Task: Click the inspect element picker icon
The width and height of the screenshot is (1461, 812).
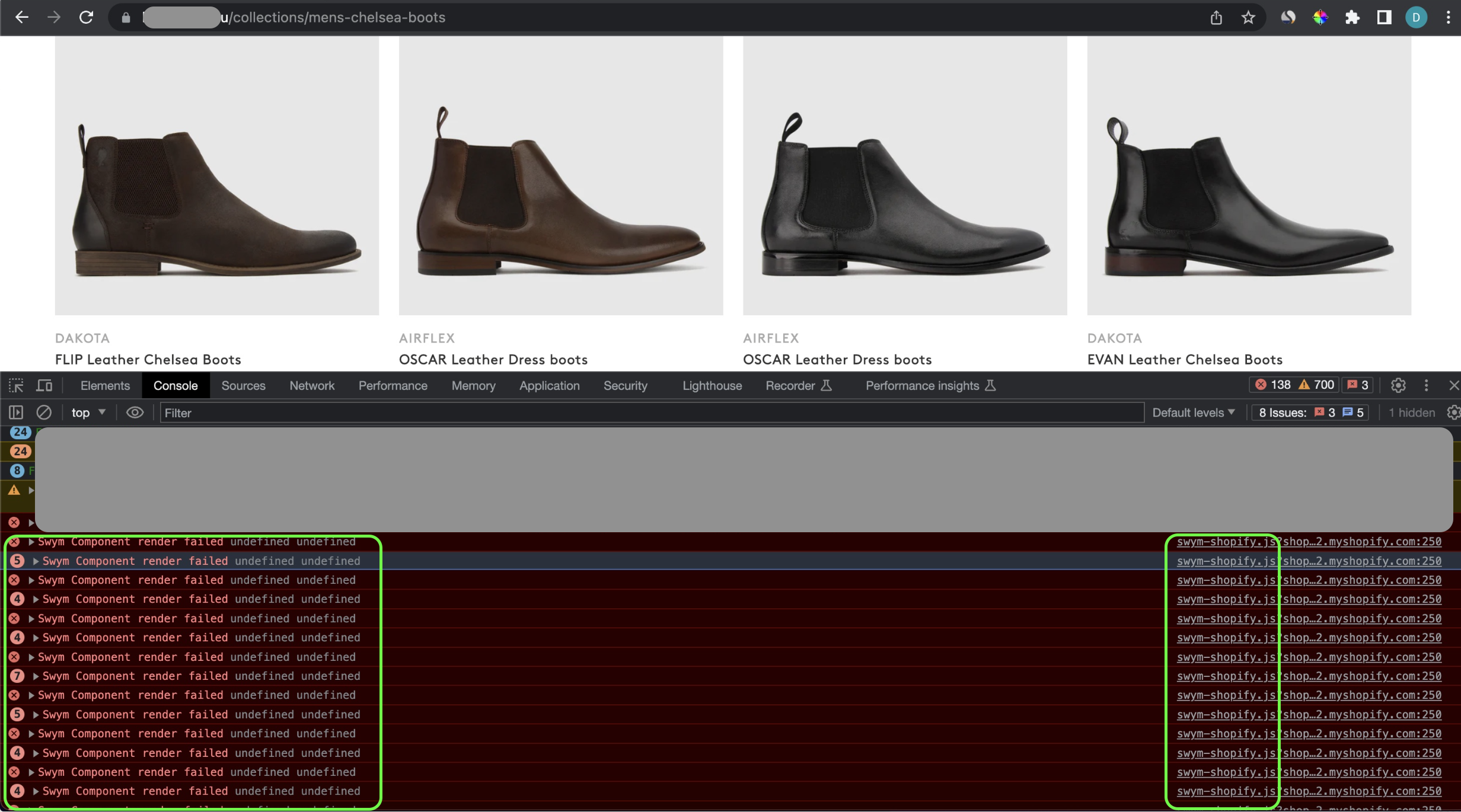Action: (16, 386)
